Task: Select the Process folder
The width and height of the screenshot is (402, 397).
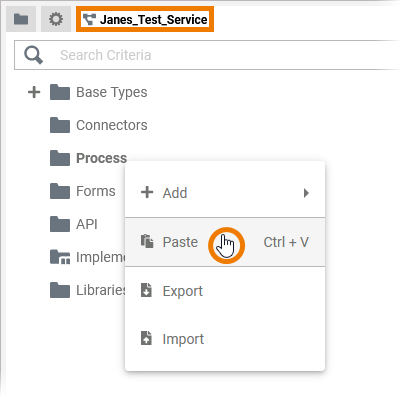Action: (101, 158)
